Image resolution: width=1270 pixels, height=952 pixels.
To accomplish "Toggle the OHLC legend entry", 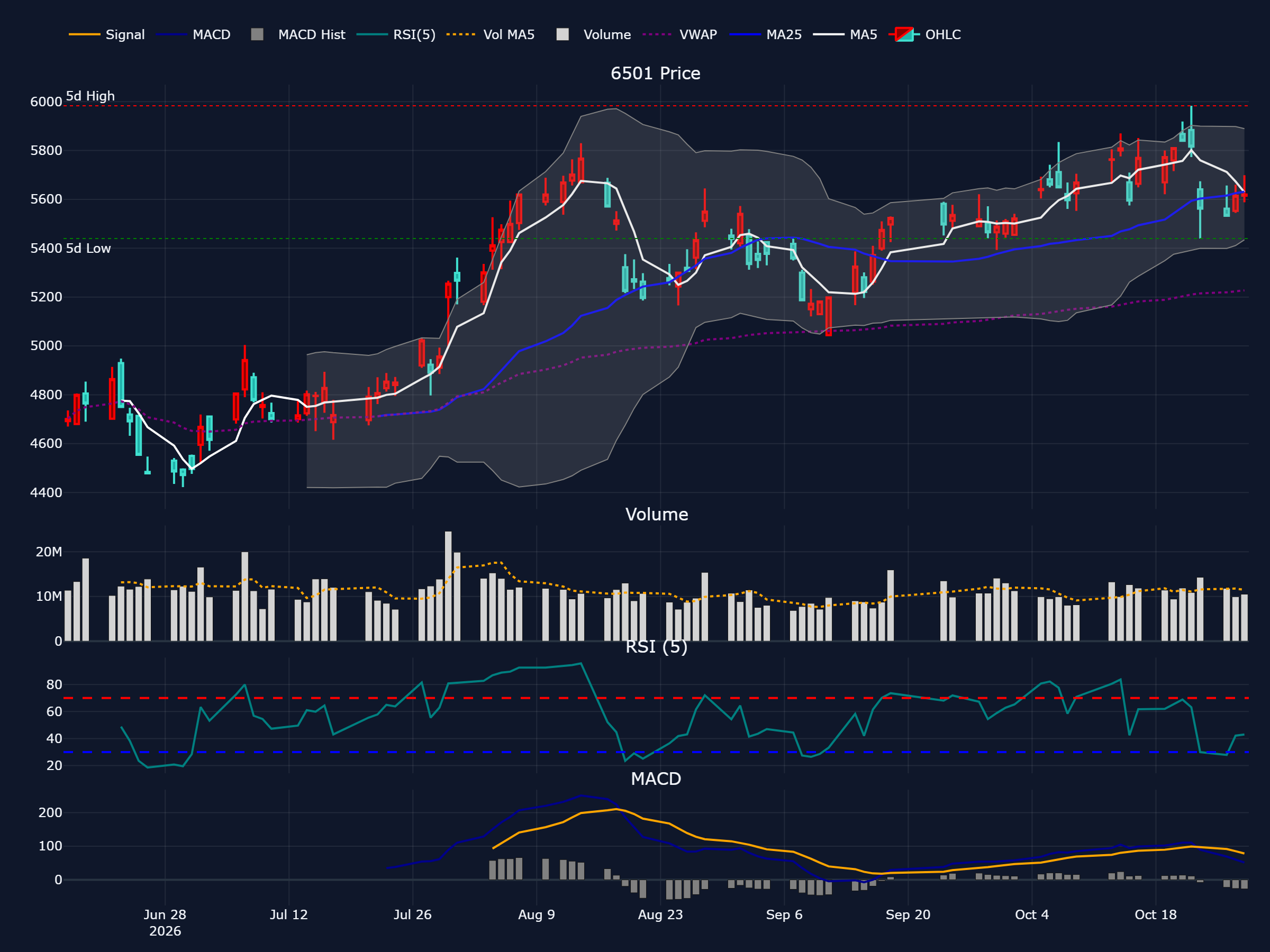I will click(925, 34).
